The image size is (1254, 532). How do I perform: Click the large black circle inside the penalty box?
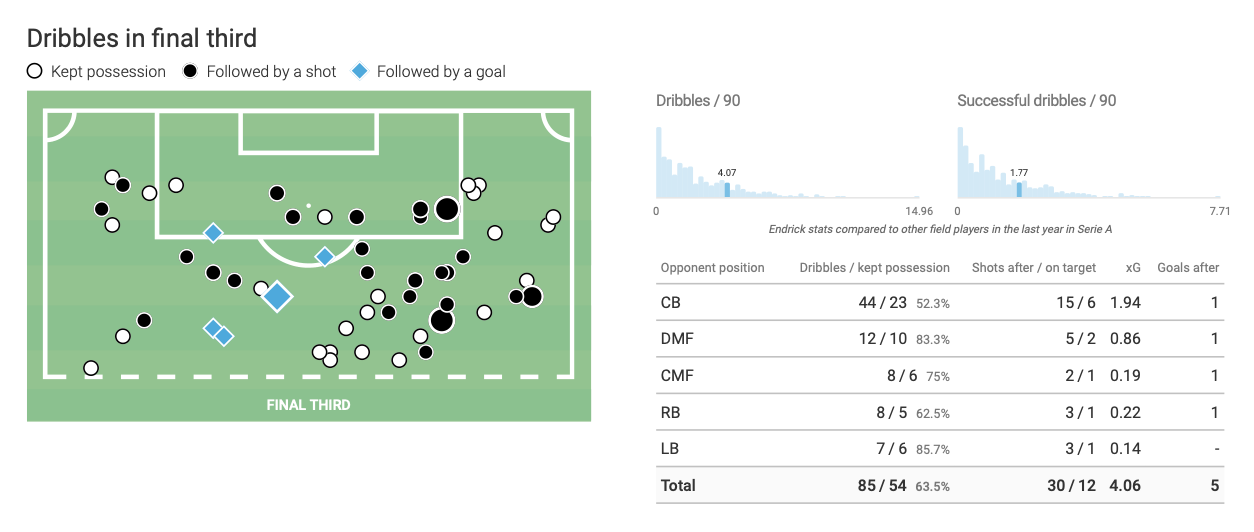pyautogui.click(x=446, y=209)
